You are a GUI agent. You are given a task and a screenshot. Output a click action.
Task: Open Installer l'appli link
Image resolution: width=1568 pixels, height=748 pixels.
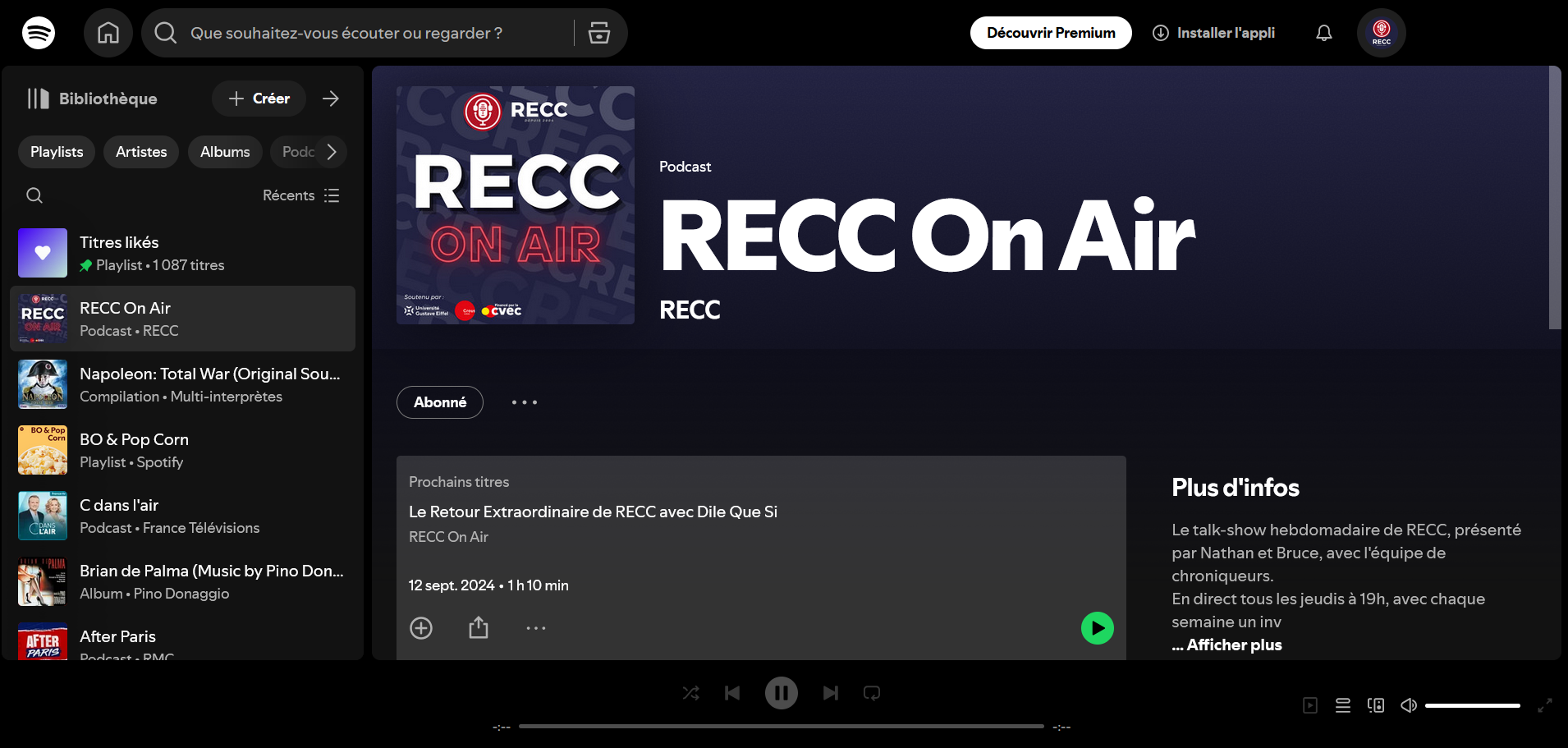pyautogui.click(x=1213, y=33)
